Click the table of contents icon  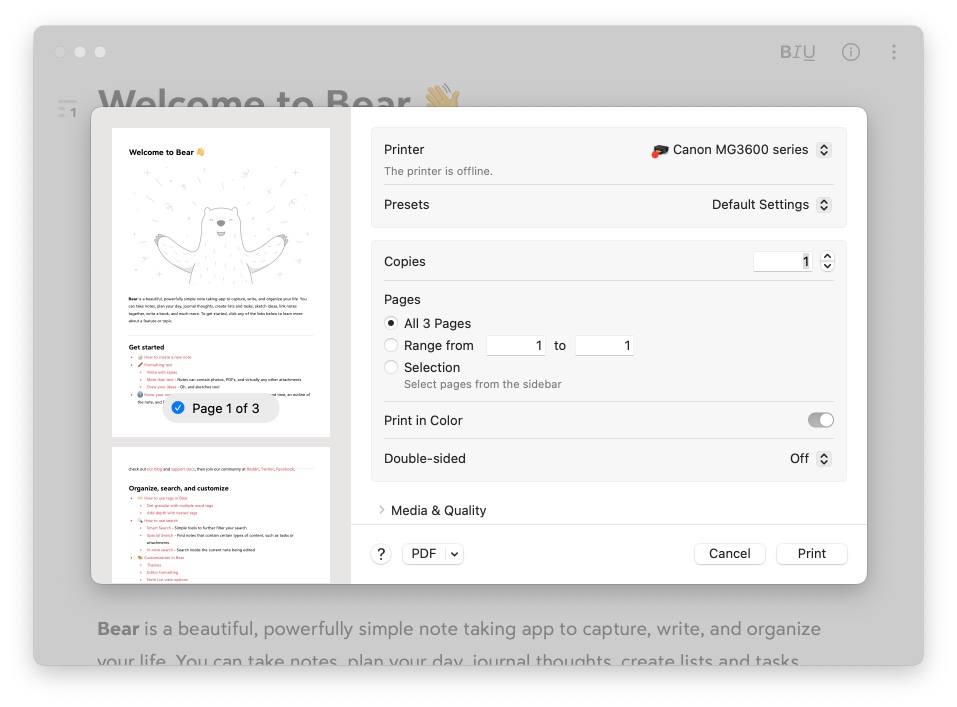(67, 109)
